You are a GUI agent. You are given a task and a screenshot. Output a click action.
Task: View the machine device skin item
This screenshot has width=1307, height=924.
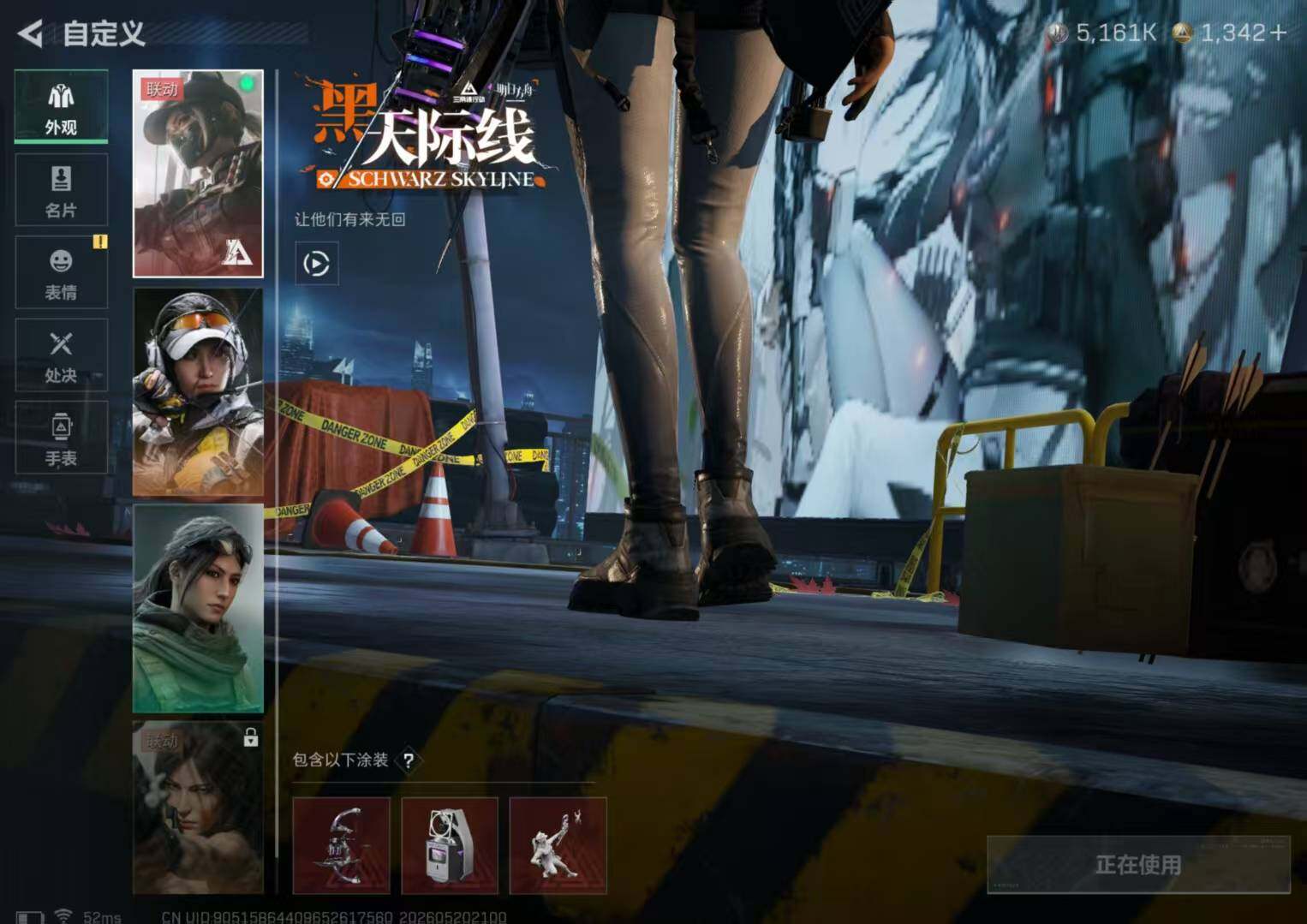pyautogui.click(x=450, y=846)
